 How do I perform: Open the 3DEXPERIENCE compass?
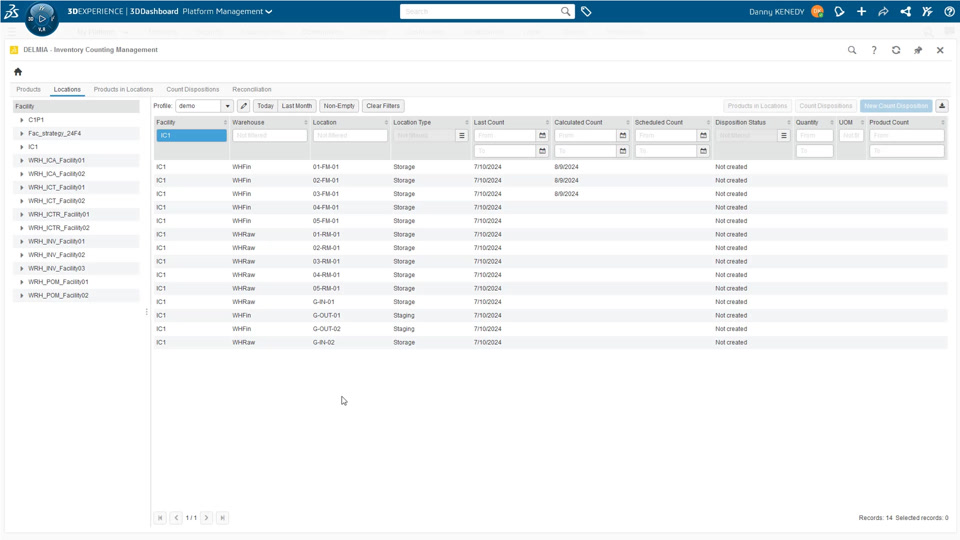tap(42, 18)
